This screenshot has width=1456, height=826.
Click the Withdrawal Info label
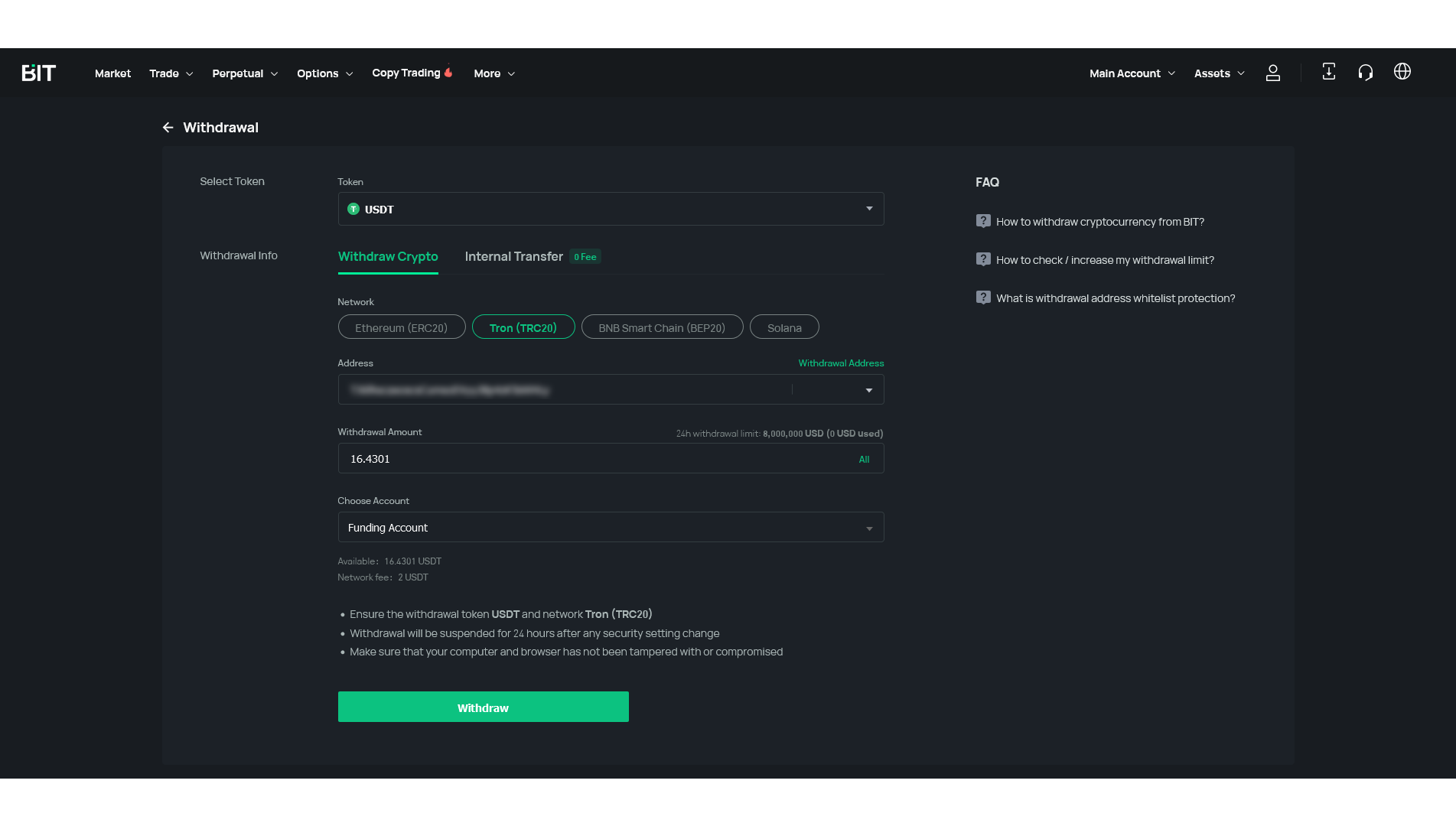tap(238, 255)
